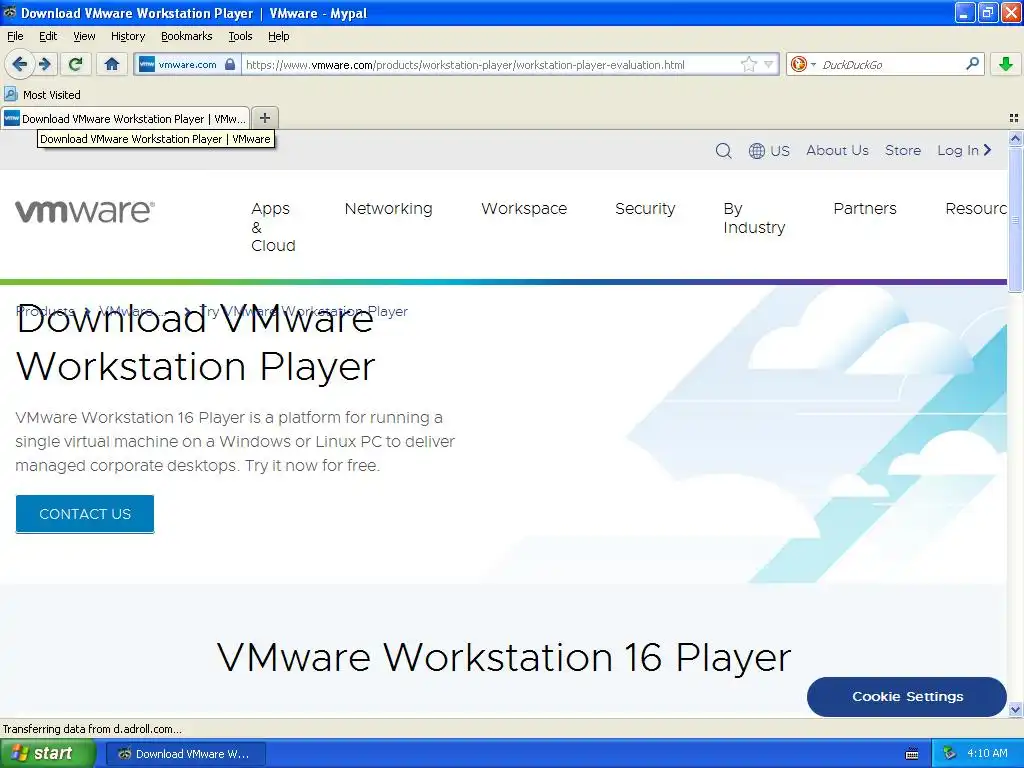The width and height of the screenshot is (1024, 768).
Task: Click the search magnifier in search box
Action: tap(972, 64)
